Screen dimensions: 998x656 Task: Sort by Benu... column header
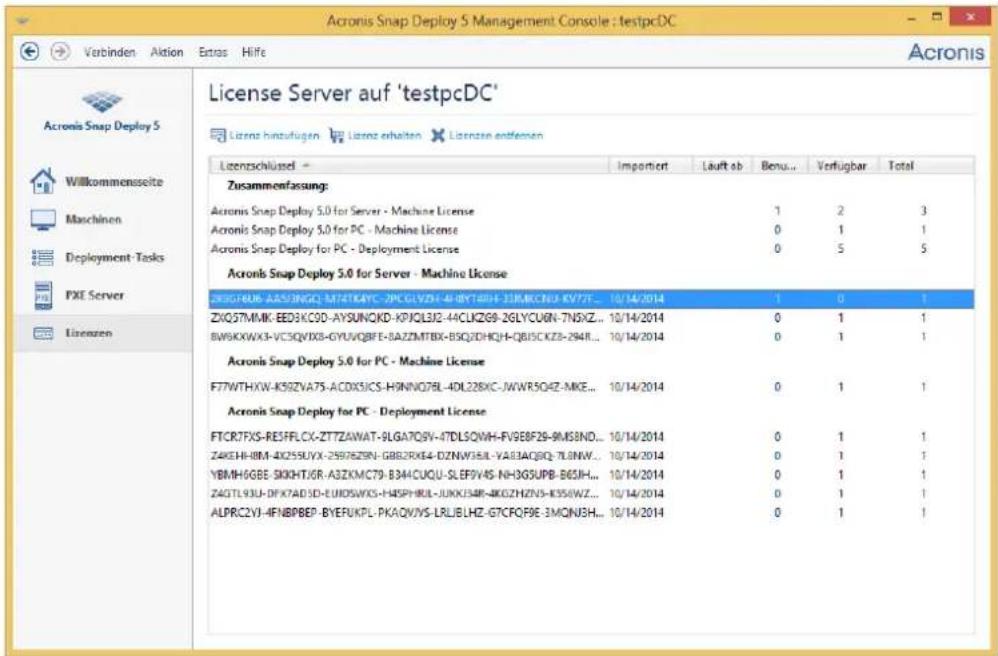(780, 165)
